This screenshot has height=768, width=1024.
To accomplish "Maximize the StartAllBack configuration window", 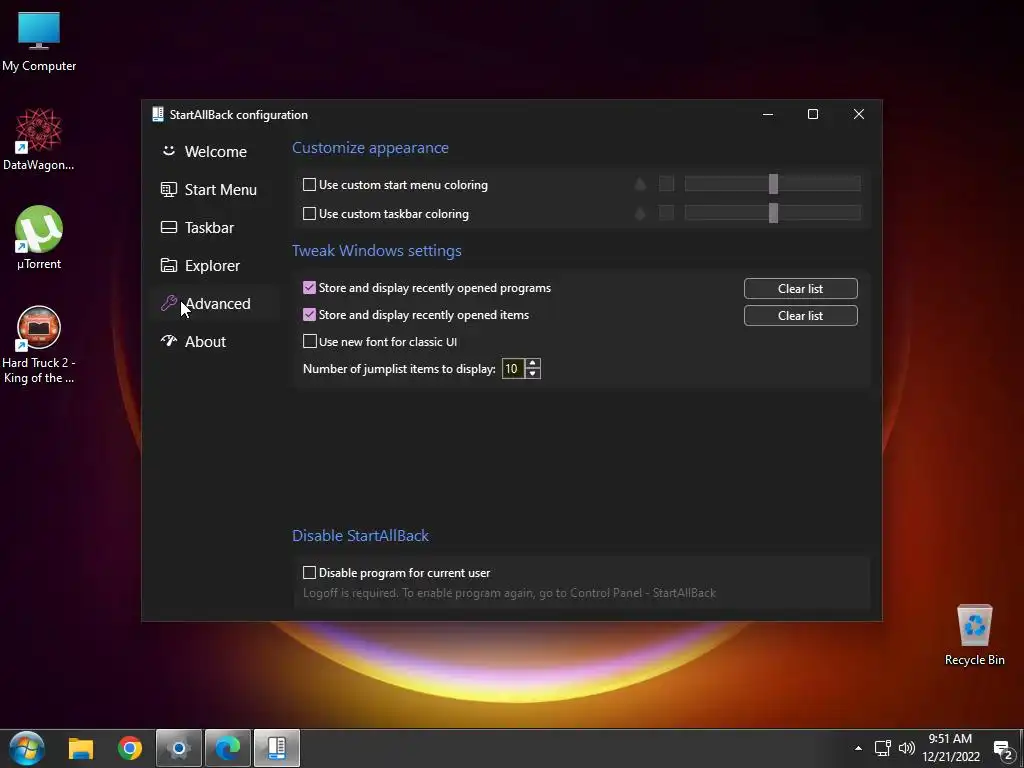I will click(813, 114).
